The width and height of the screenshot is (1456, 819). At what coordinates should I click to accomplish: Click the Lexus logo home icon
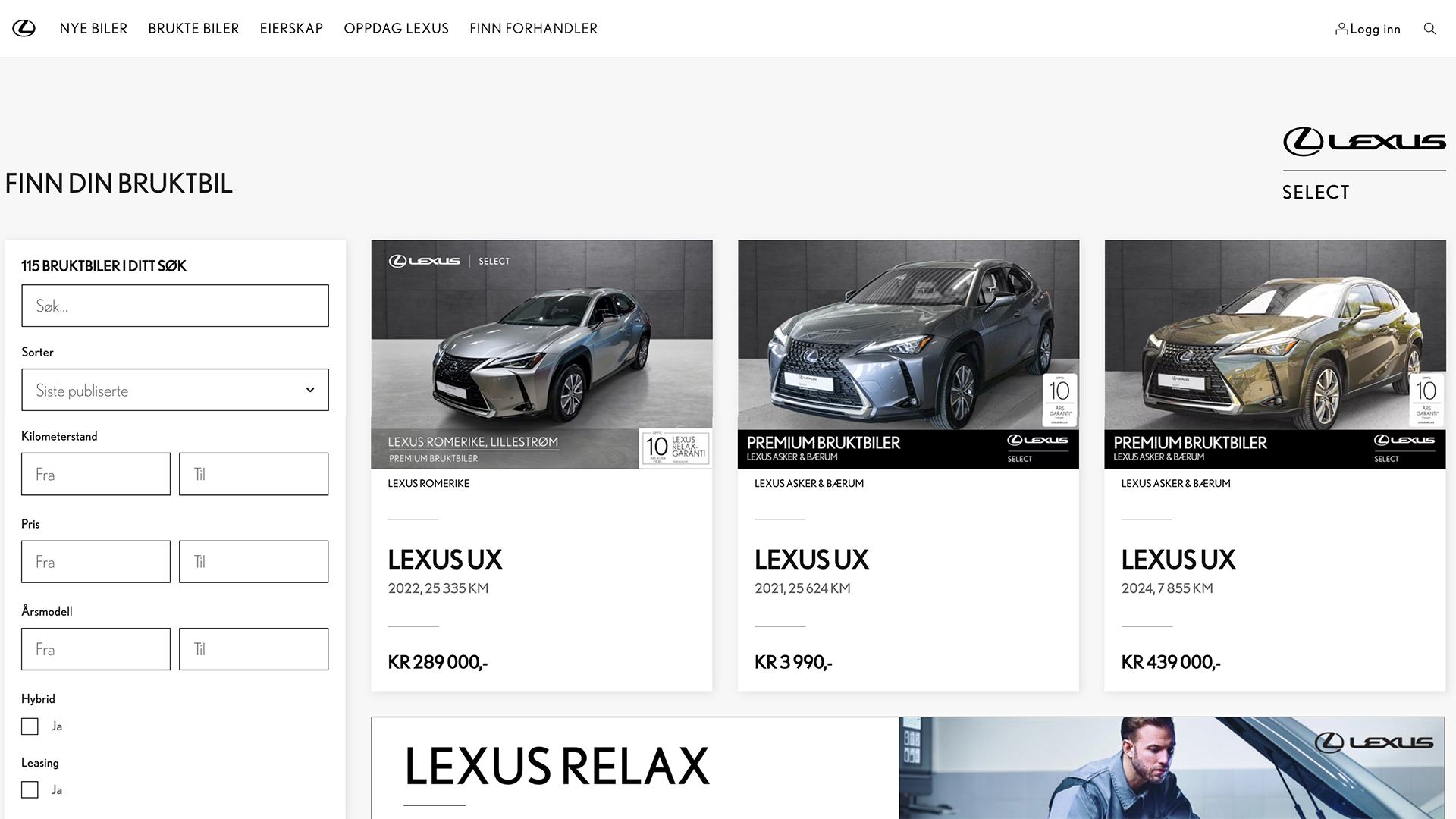[x=24, y=29]
